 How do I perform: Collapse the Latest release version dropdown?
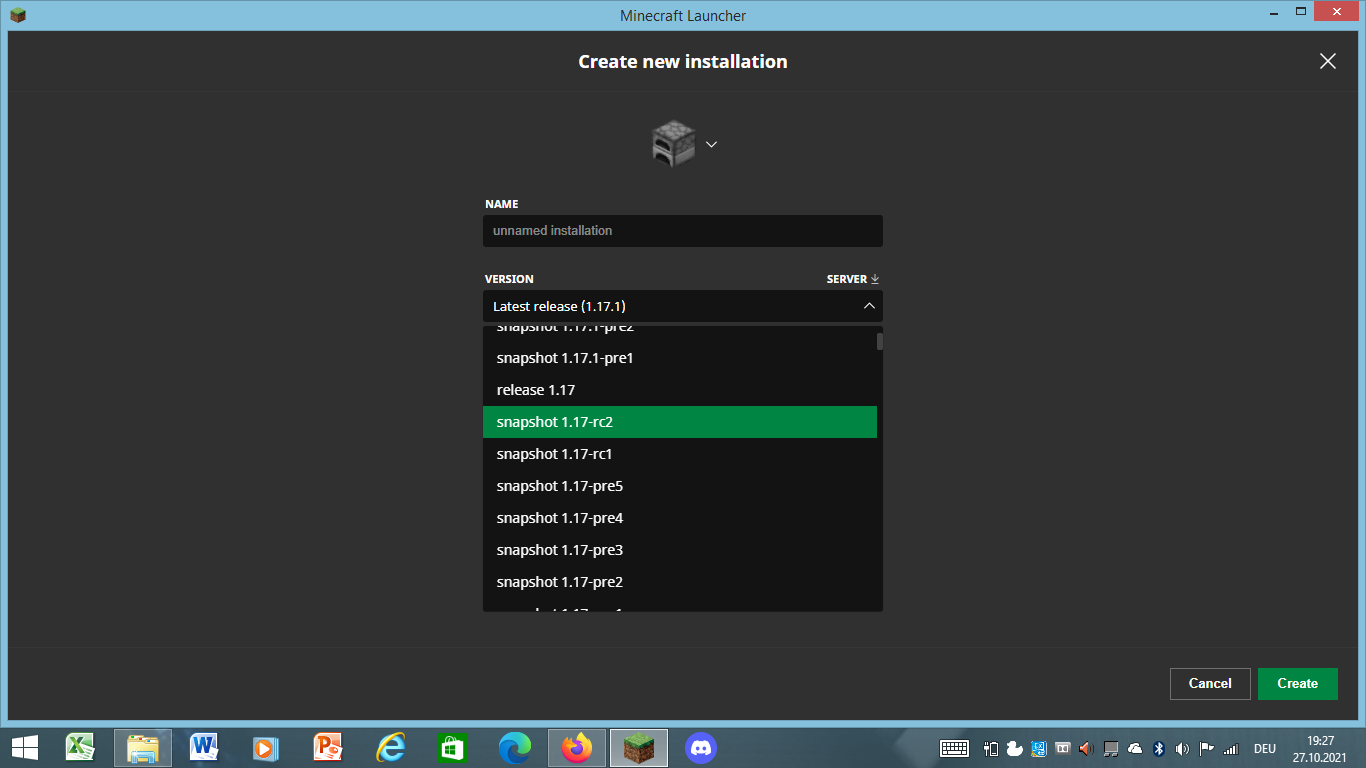868,306
